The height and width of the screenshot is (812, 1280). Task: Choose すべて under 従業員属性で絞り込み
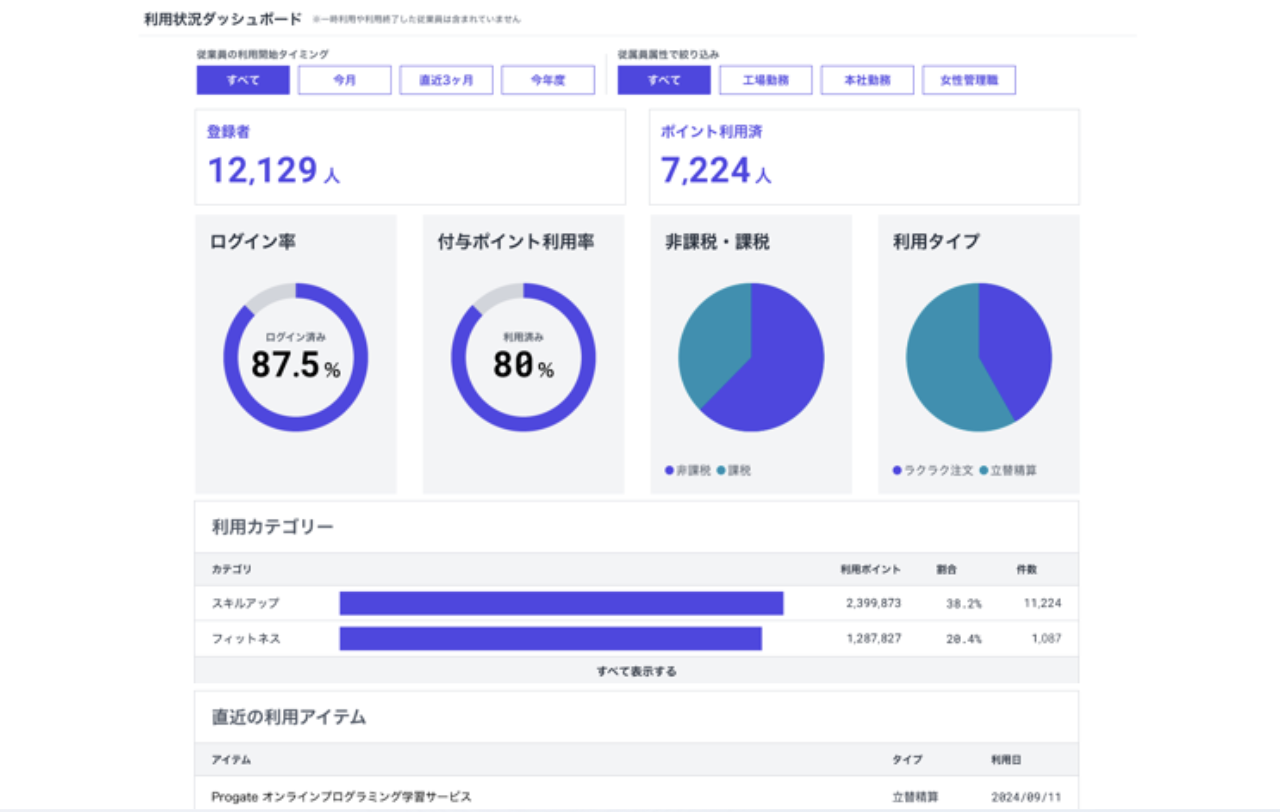(664, 80)
